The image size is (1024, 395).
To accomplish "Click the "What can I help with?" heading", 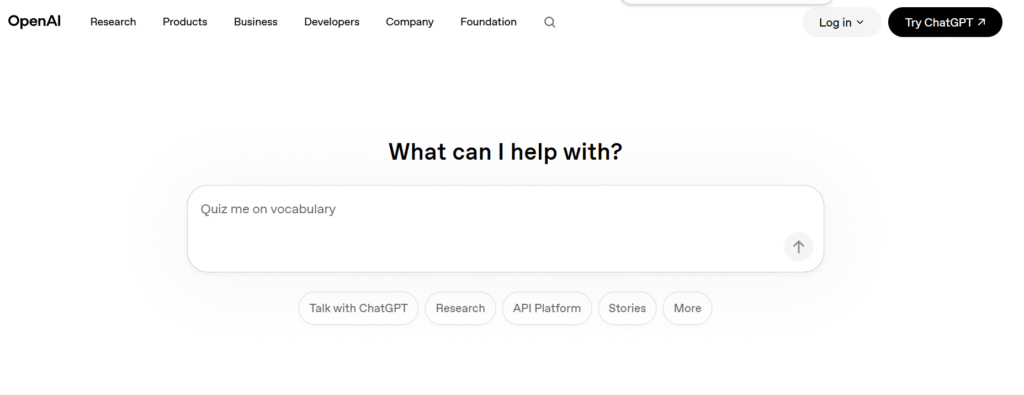I will pyautogui.click(x=505, y=152).
